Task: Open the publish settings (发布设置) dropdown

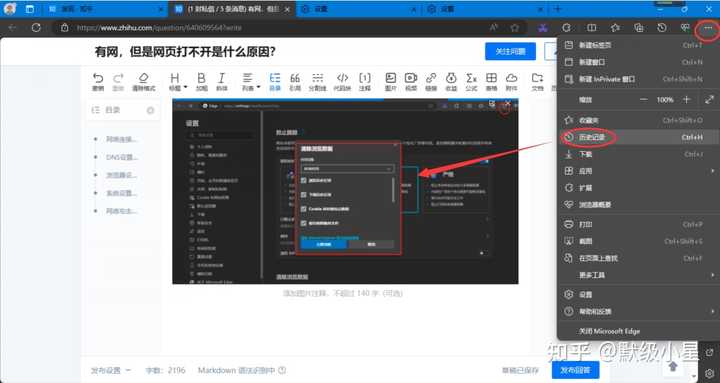Action: coord(111,370)
